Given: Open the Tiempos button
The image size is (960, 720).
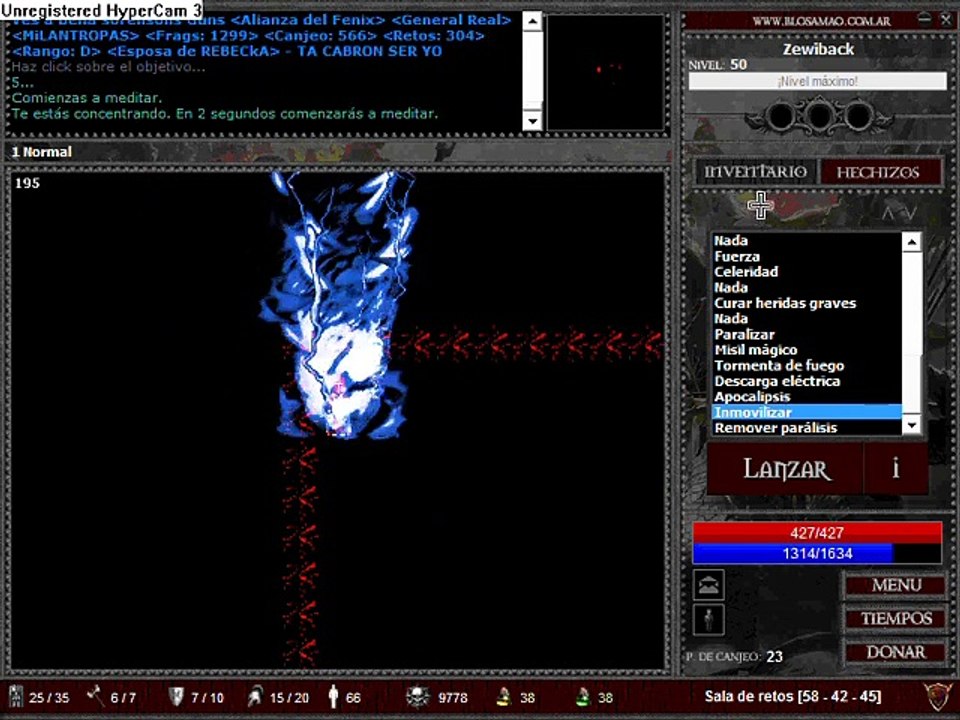Looking at the screenshot, I should click(x=896, y=618).
